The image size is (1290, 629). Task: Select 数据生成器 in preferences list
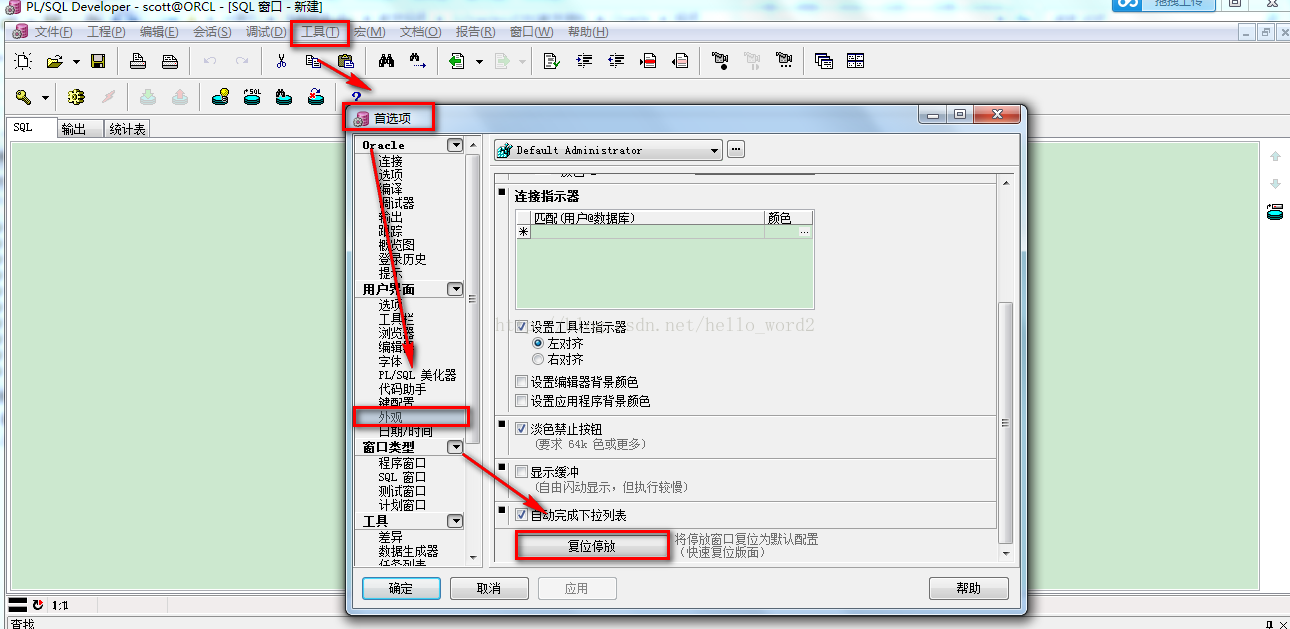[408, 551]
